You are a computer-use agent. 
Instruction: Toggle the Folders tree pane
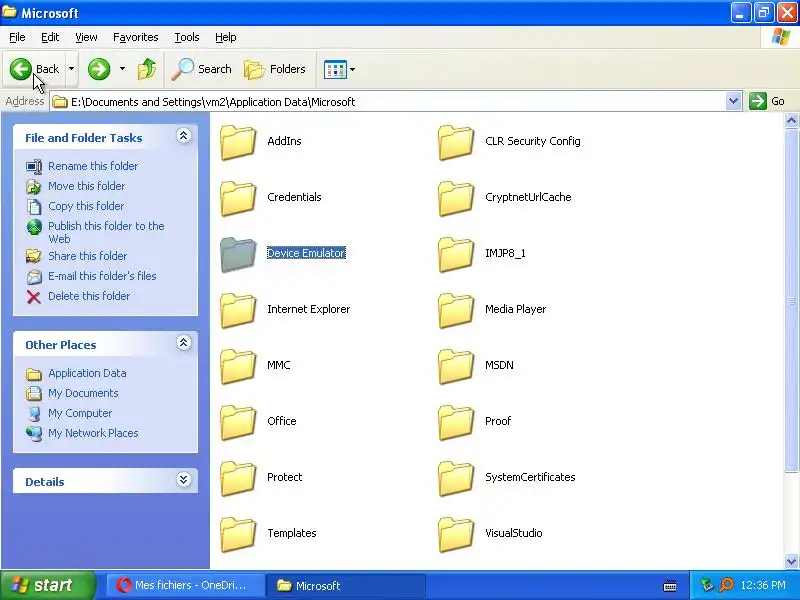click(x=275, y=69)
